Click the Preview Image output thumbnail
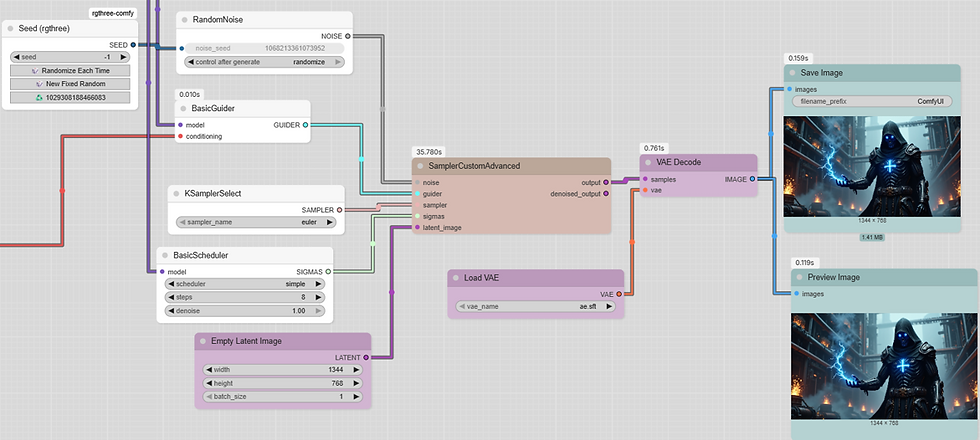Image resolution: width=980 pixels, height=440 pixels. [x=884, y=366]
